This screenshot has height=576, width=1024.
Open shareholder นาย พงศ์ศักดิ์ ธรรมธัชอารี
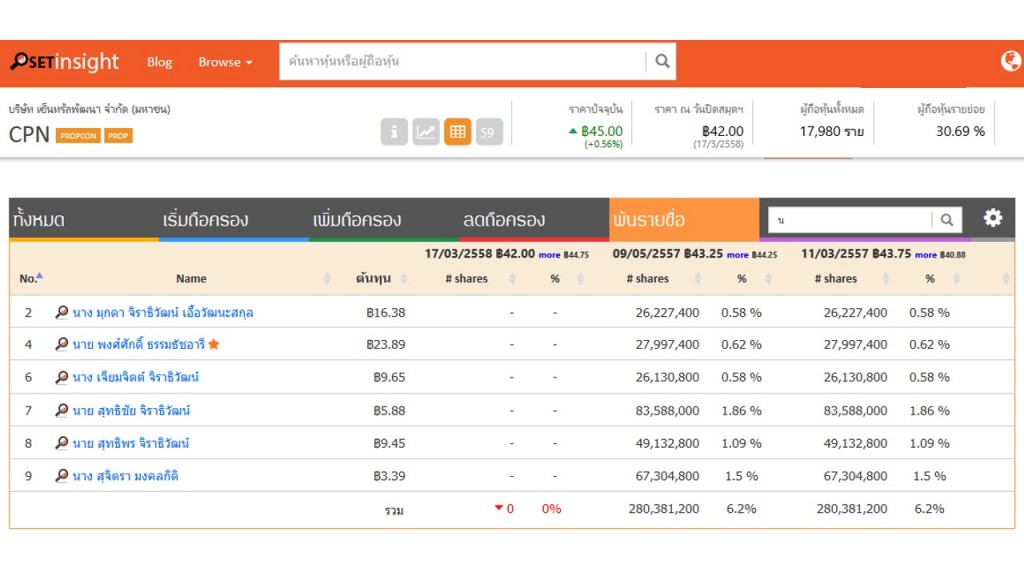[x=138, y=344]
